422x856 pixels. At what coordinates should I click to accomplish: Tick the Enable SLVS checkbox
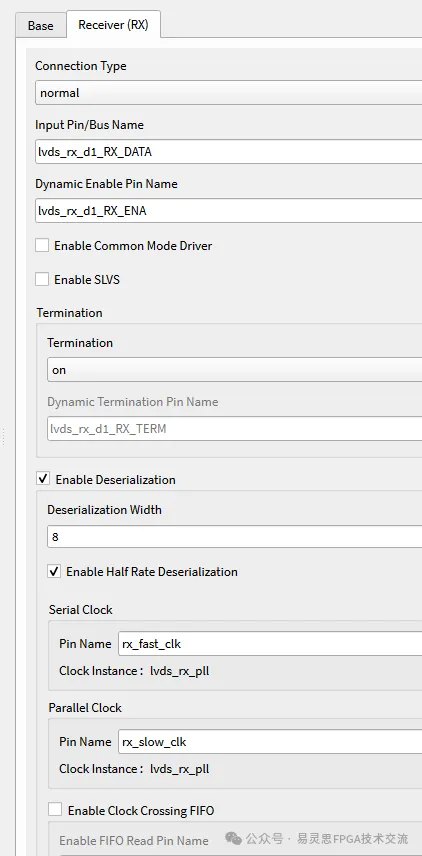(x=42, y=279)
